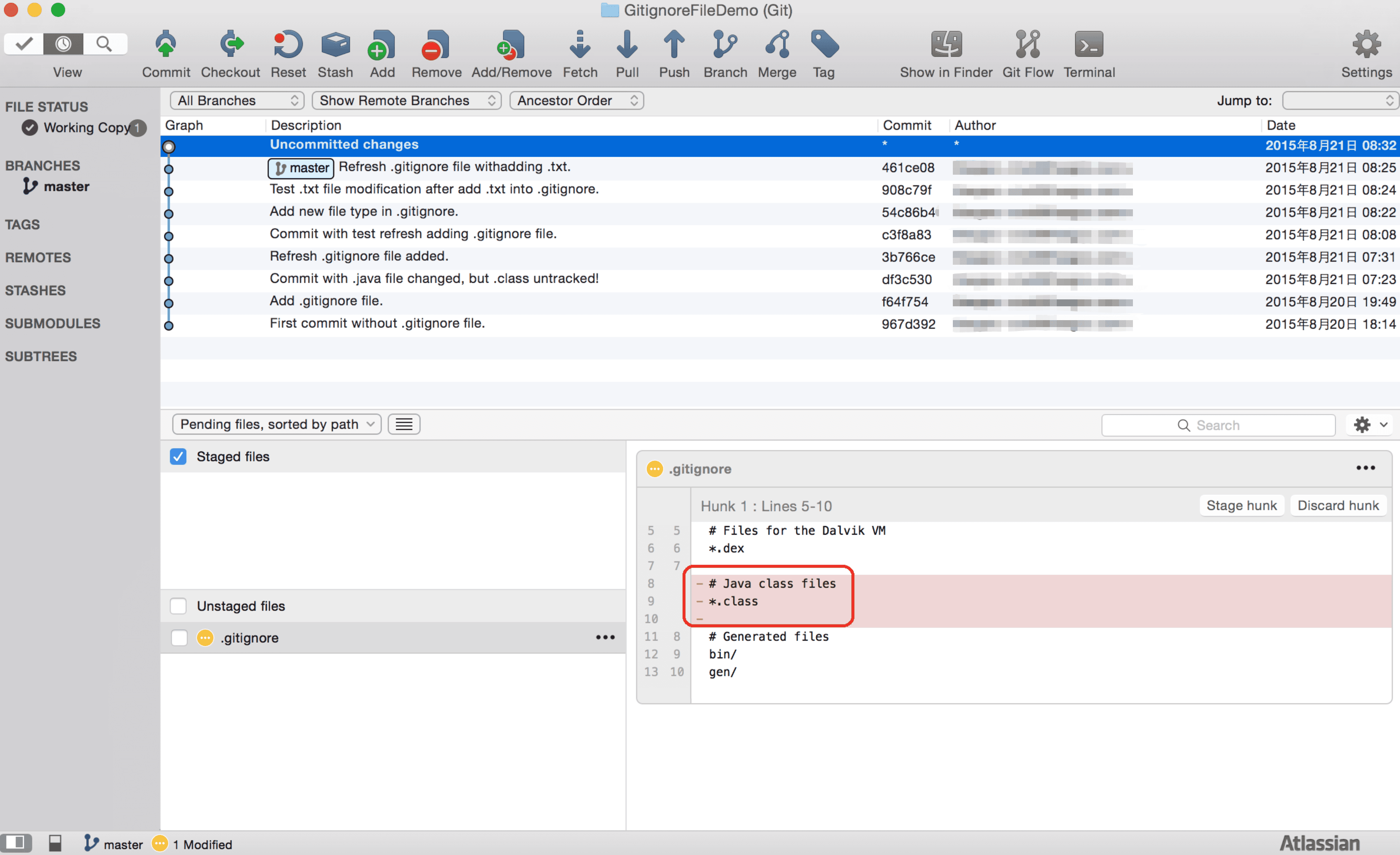Click the Merge toolbar icon
The image size is (1400, 855).
pos(777,44)
